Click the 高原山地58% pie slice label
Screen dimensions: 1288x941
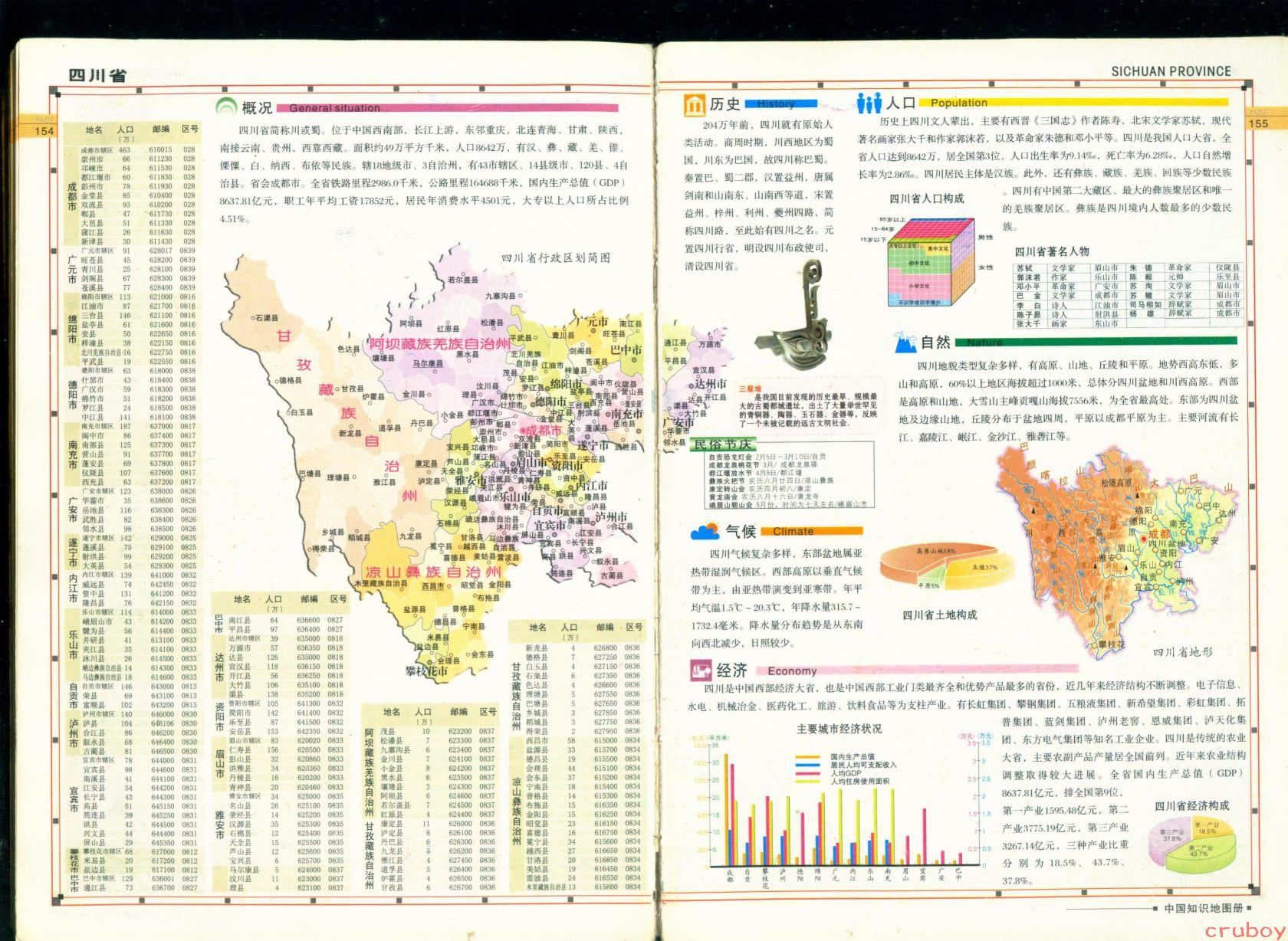pyautogui.click(x=936, y=551)
